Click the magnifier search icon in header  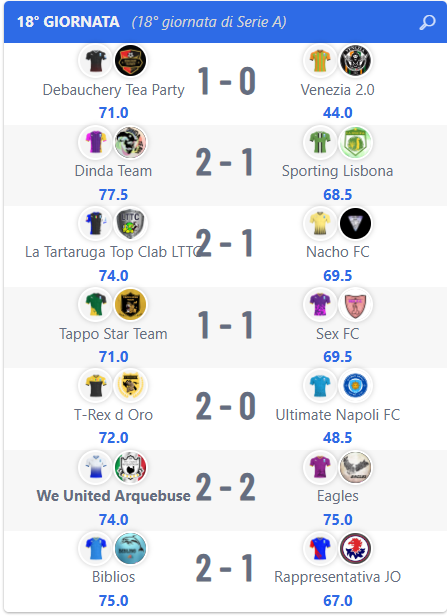click(x=427, y=22)
